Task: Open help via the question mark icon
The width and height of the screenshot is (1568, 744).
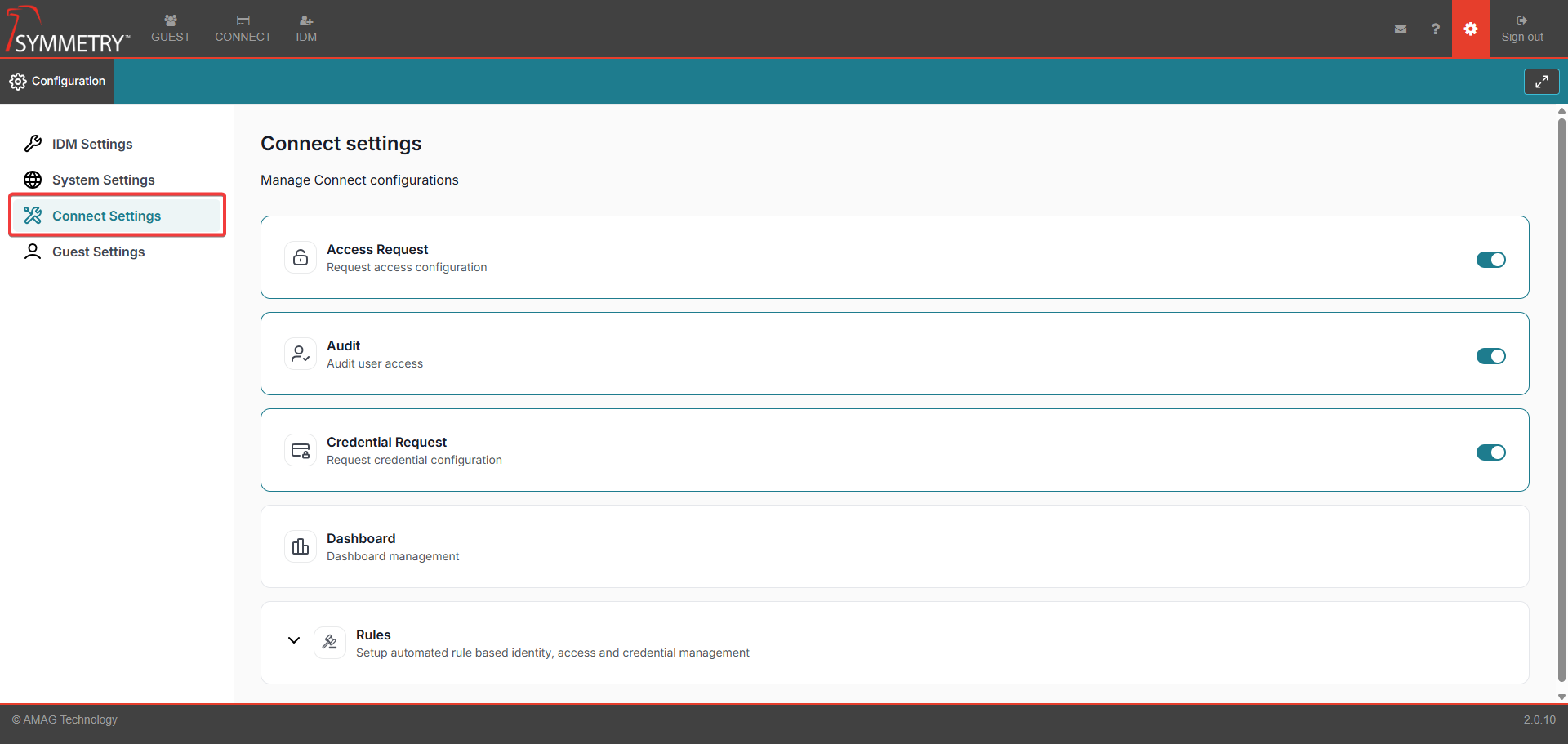Action: coord(1435,29)
